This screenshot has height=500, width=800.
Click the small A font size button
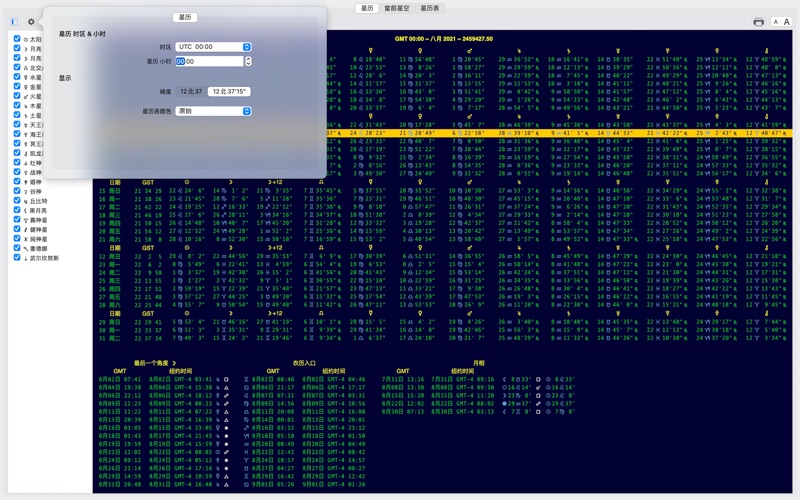(x=775, y=22)
